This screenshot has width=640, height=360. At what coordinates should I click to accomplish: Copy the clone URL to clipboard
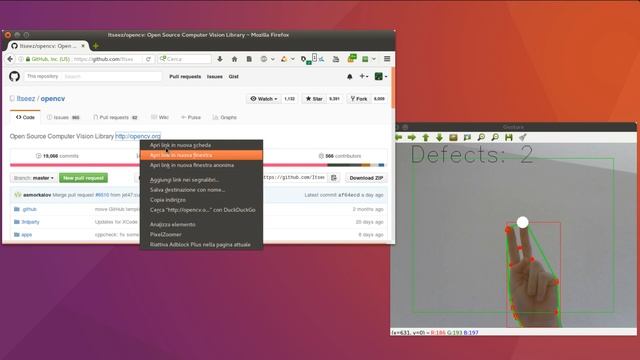(x=334, y=178)
